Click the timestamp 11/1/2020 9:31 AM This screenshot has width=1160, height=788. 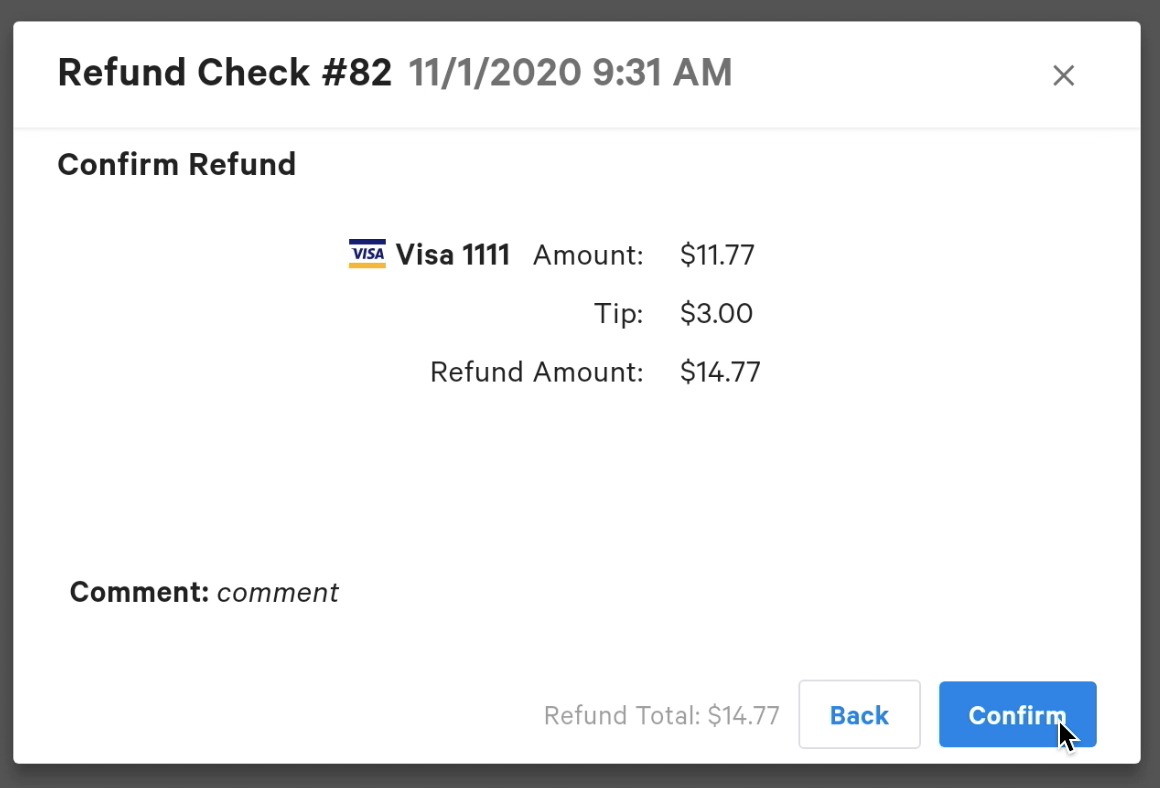coord(570,72)
